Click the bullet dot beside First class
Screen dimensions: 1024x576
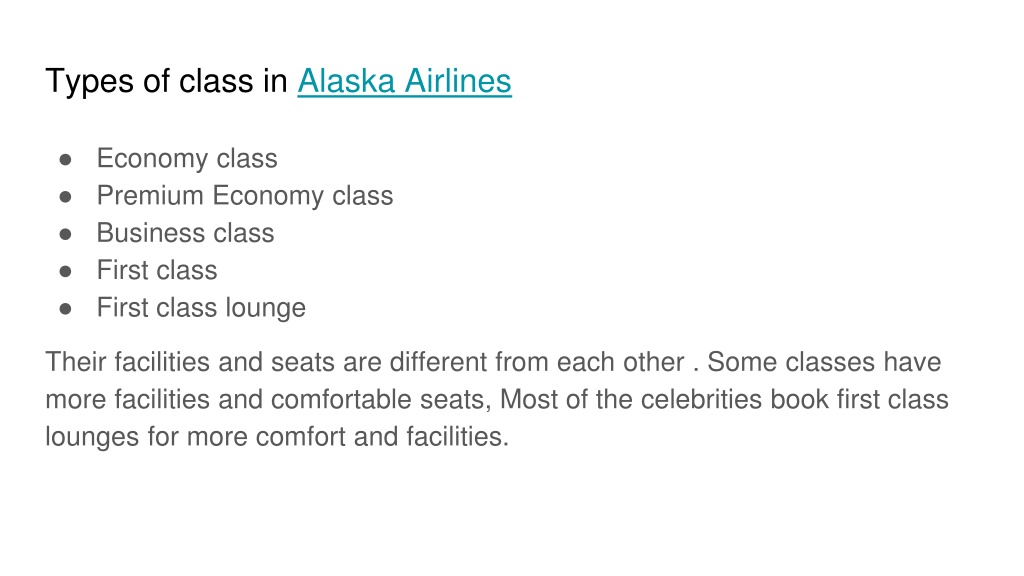65,272
